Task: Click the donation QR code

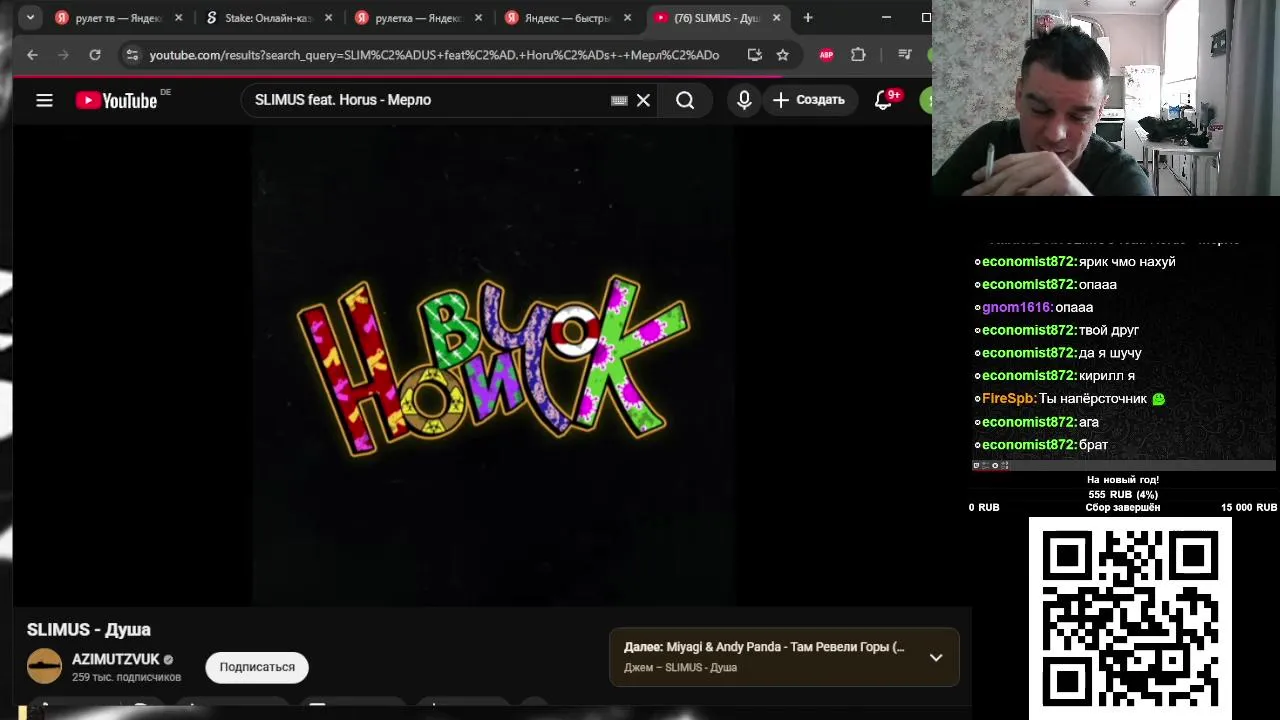Action: (1130, 618)
